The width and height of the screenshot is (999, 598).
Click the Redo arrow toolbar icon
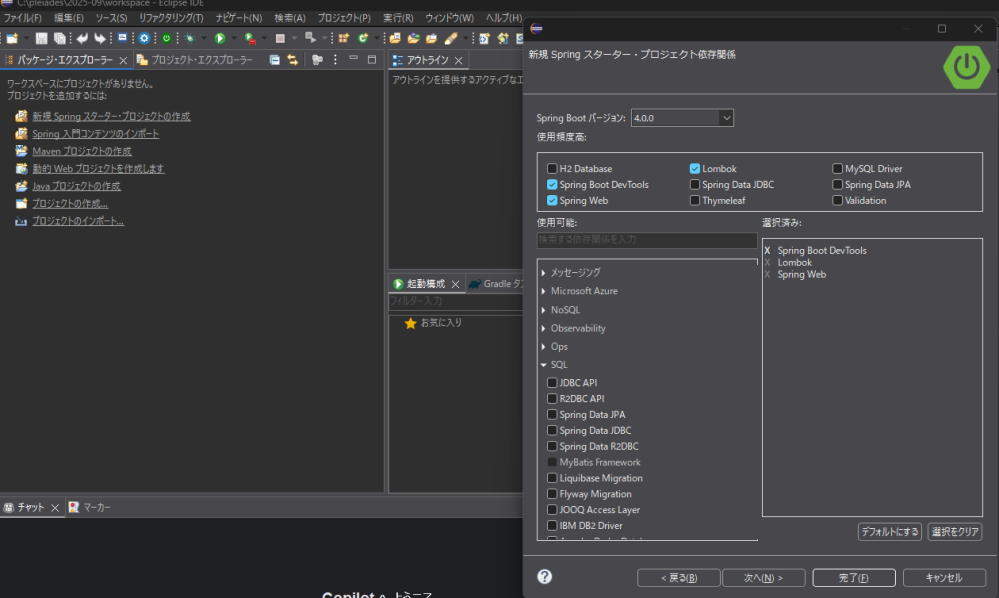(x=100, y=38)
